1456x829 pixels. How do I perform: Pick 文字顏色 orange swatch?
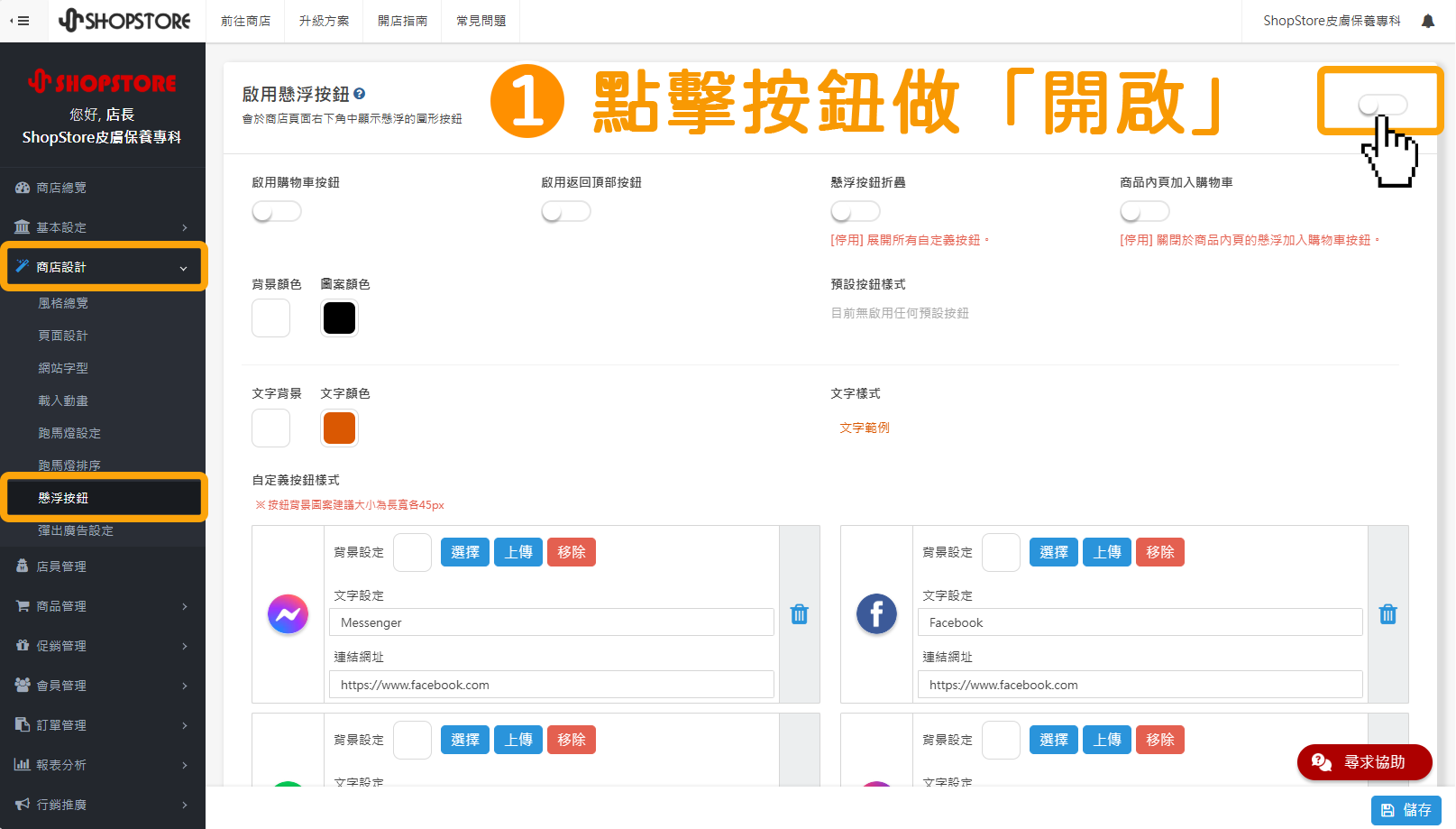(x=339, y=428)
